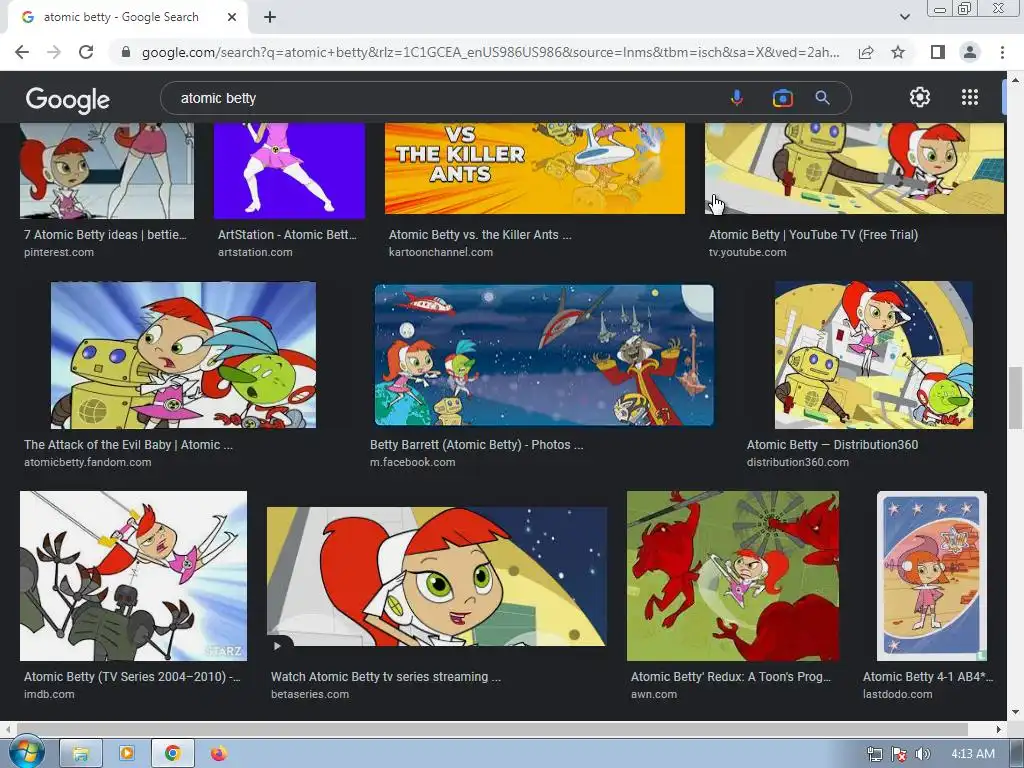Open the YouTube TV Atomic Betty image
Screen dimensions: 1024x768
pyautogui.click(x=854, y=168)
